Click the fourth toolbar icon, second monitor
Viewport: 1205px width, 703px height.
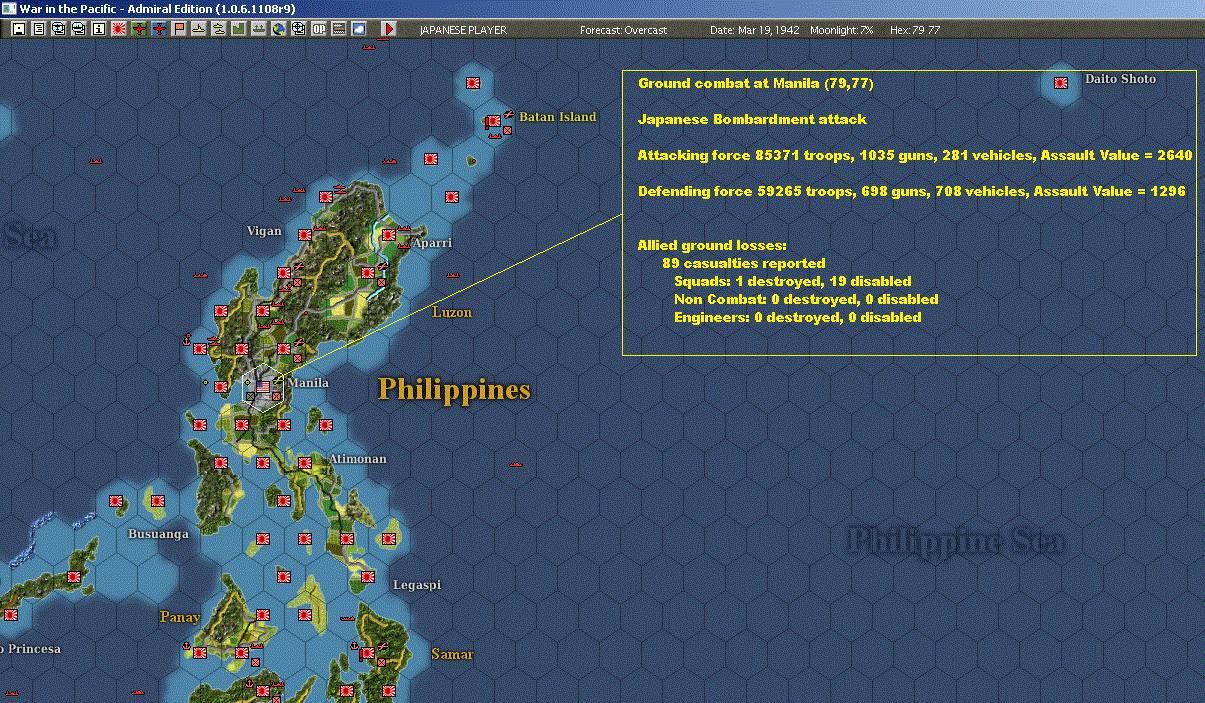pos(79,29)
